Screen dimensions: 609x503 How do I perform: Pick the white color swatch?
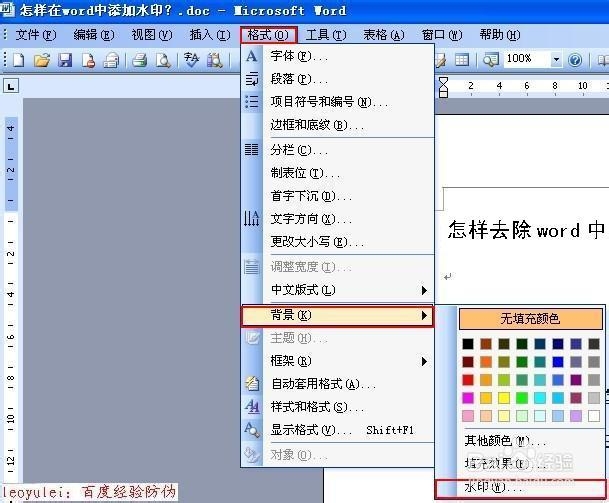pos(593,416)
